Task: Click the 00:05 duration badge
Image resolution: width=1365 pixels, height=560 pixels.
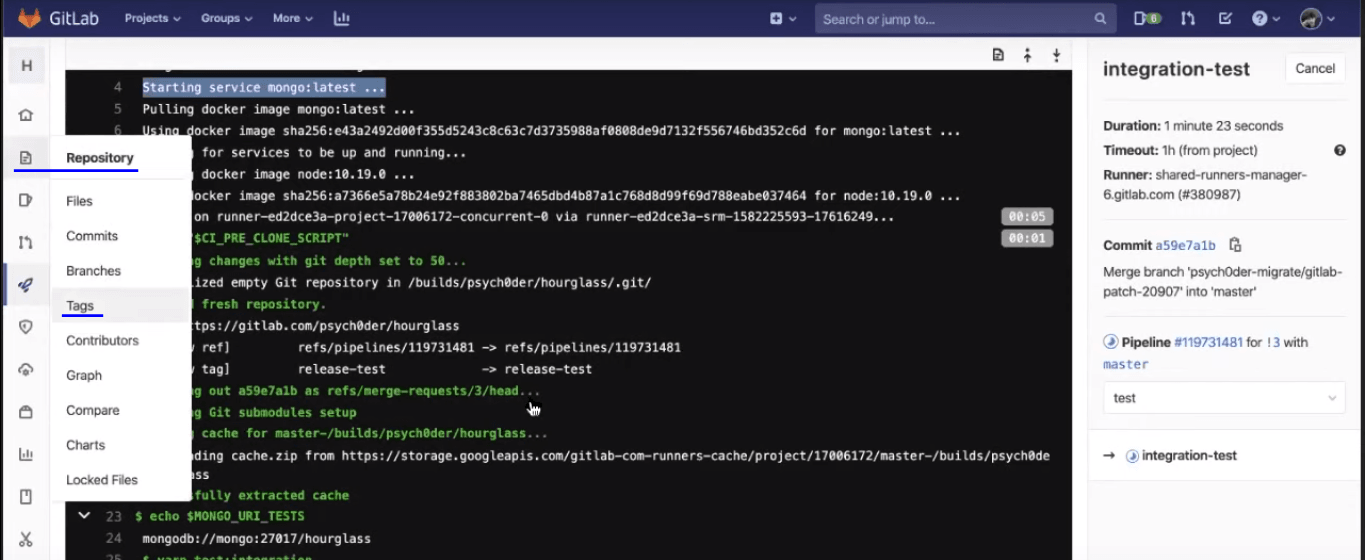Action: pyautogui.click(x=1027, y=217)
